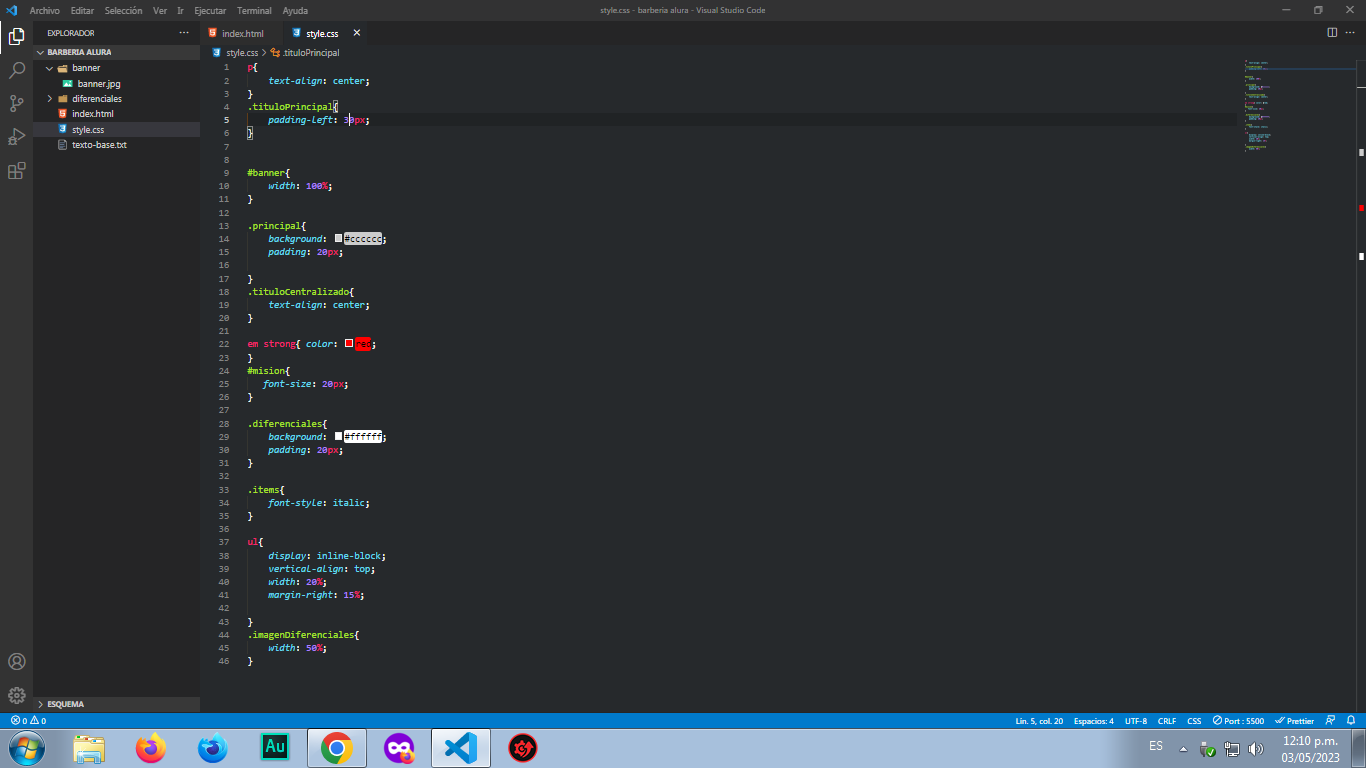1366x768 pixels.
Task: Expand the diferenciales folder
Action: click(x=116, y=99)
